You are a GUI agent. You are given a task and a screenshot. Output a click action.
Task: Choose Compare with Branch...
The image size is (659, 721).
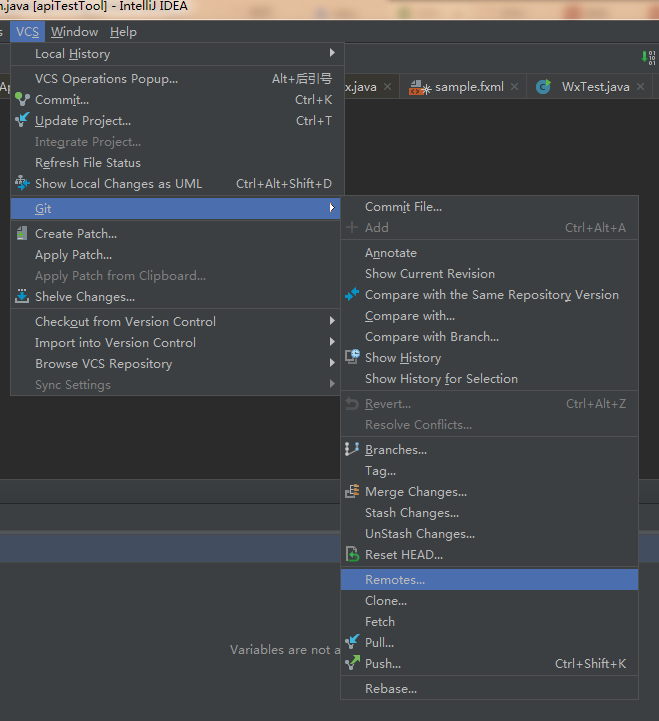(489, 337)
